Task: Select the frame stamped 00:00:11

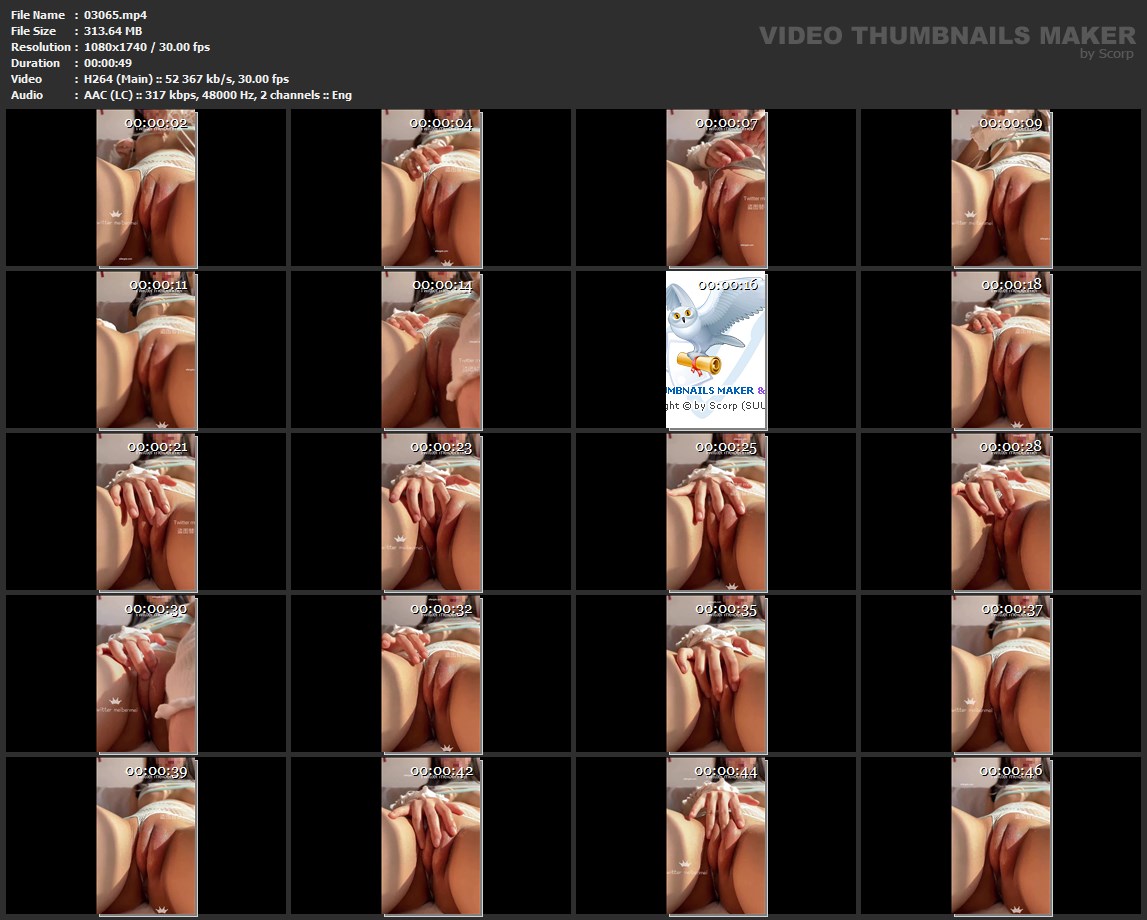Action: point(146,350)
